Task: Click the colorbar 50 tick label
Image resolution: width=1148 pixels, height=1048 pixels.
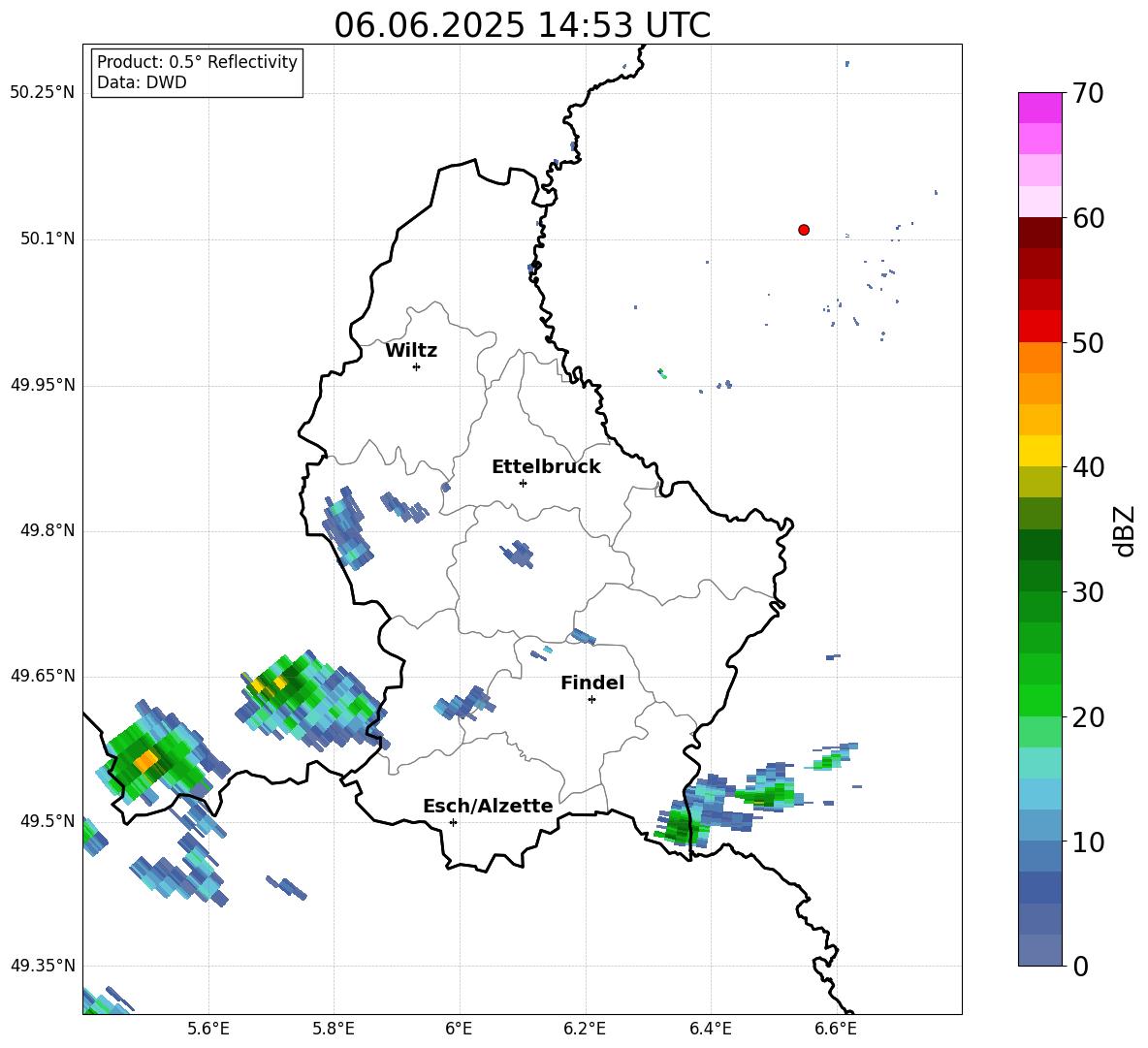Action: coord(1089,343)
